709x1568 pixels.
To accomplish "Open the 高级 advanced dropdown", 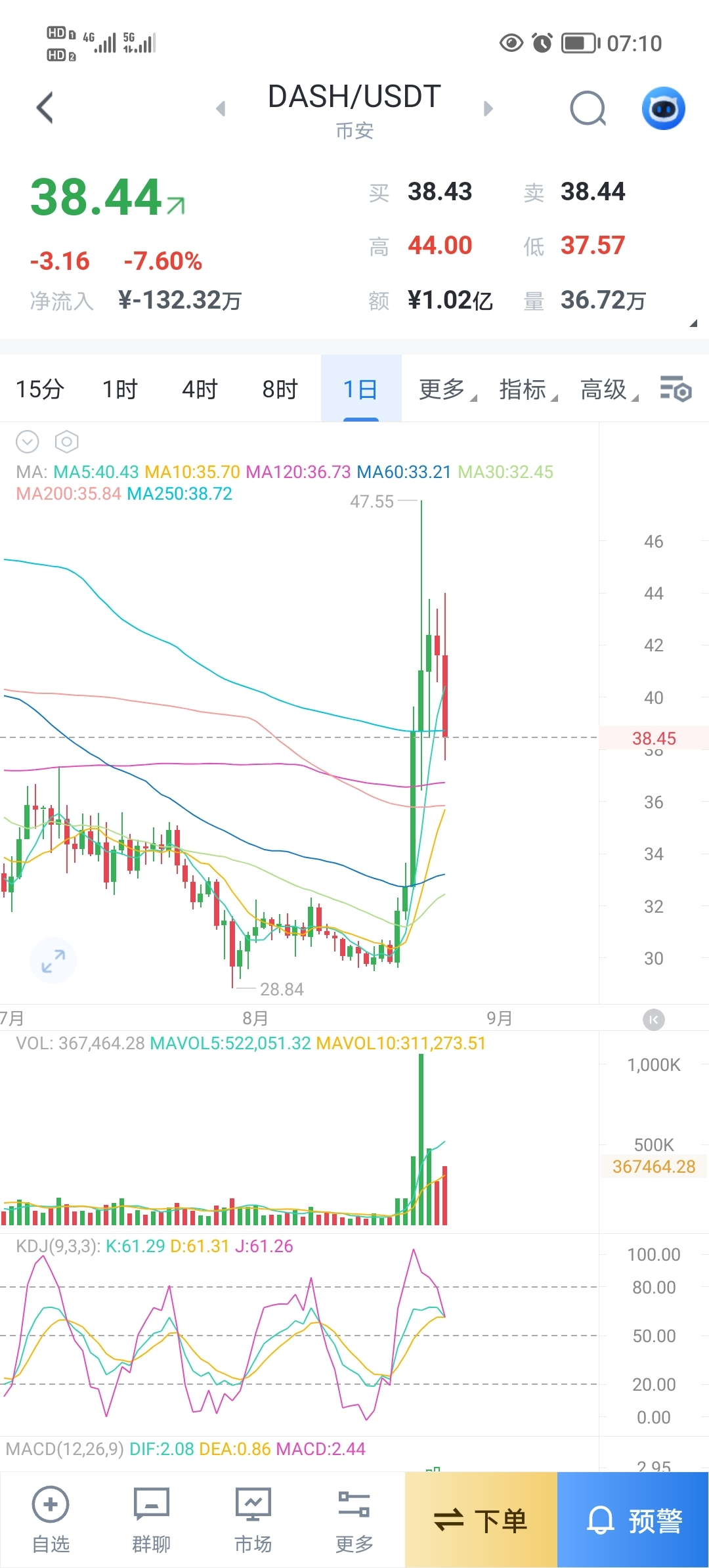I will [609, 389].
